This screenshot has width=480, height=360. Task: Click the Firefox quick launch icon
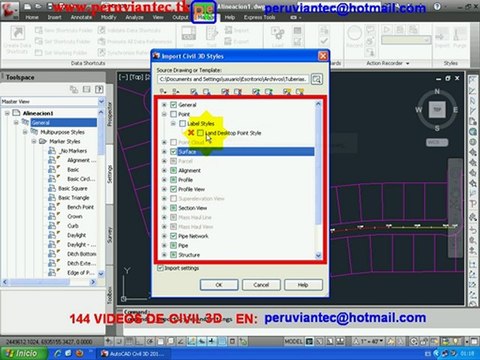coord(79,353)
